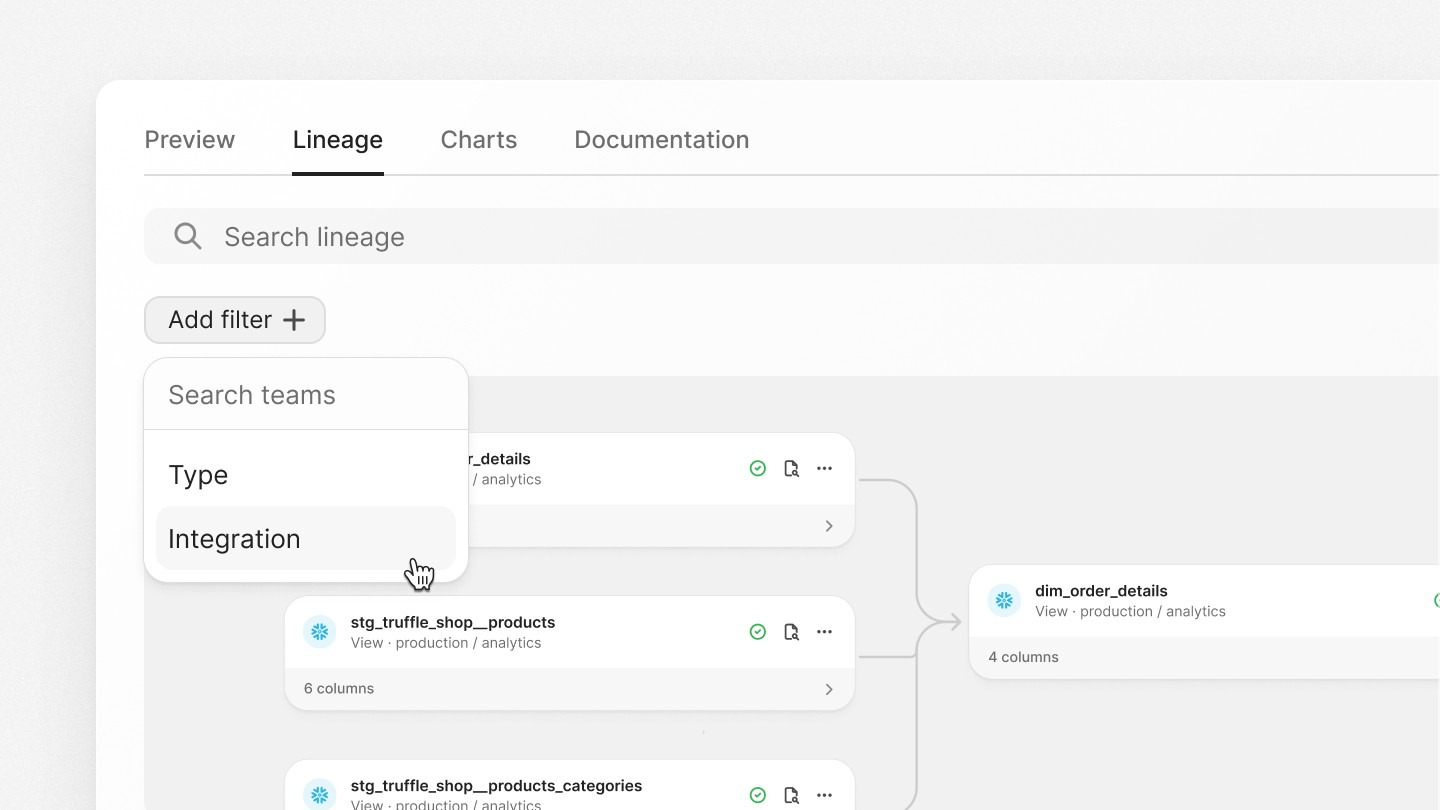Expand the 6 columns row chevron
This screenshot has width=1440, height=810.
point(829,689)
